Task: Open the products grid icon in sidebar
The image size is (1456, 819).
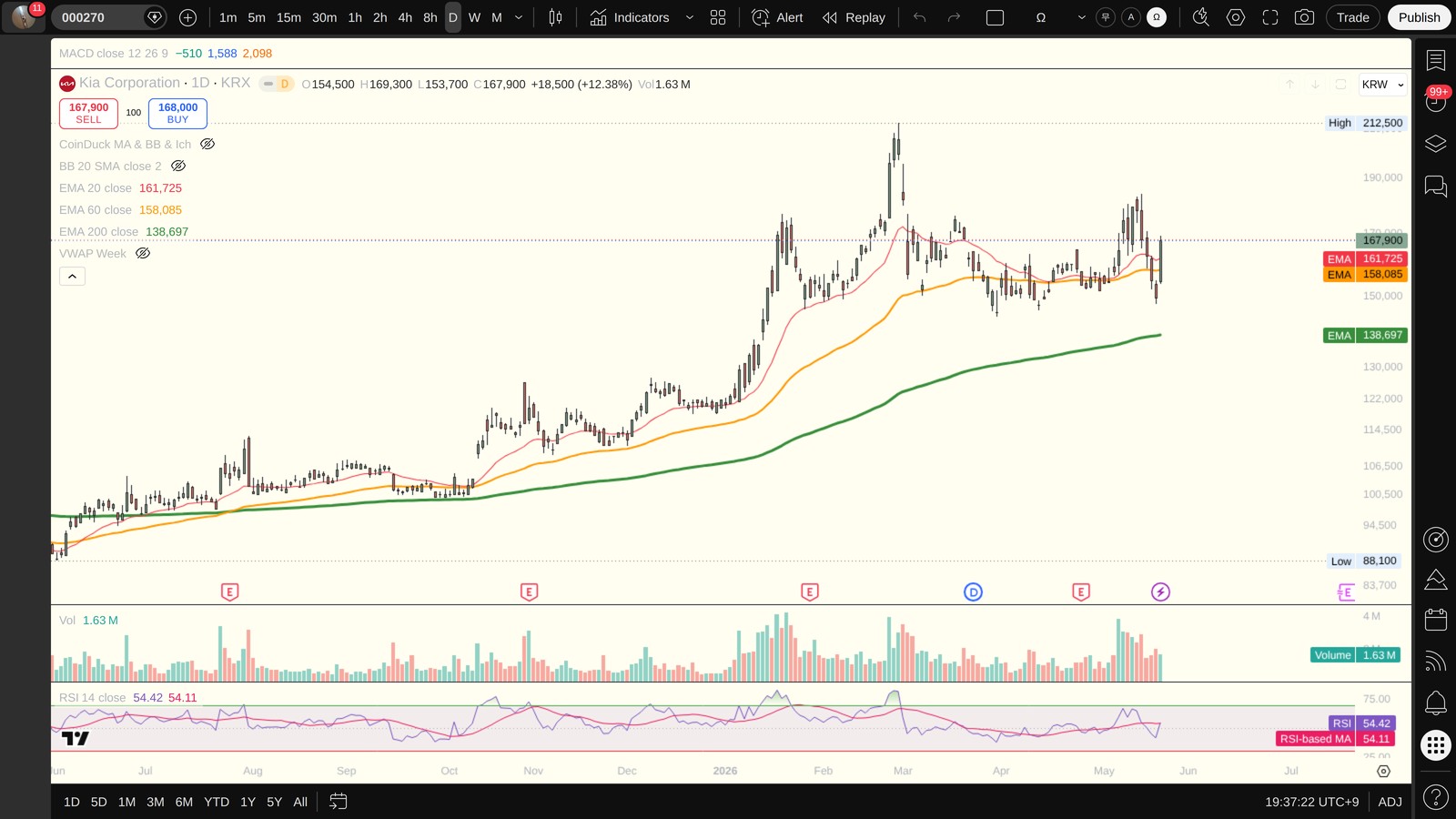Action: [1436, 745]
